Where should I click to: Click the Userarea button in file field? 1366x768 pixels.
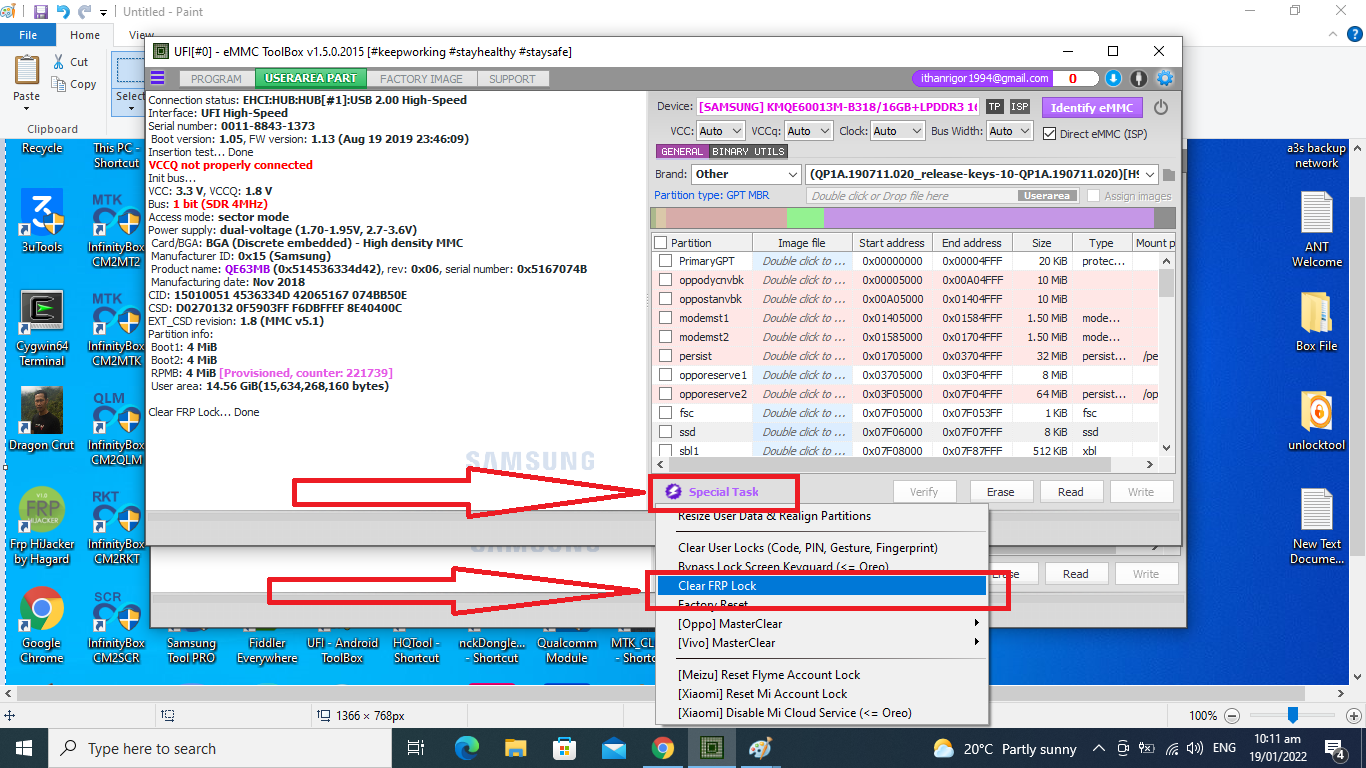coord(1047,196)
